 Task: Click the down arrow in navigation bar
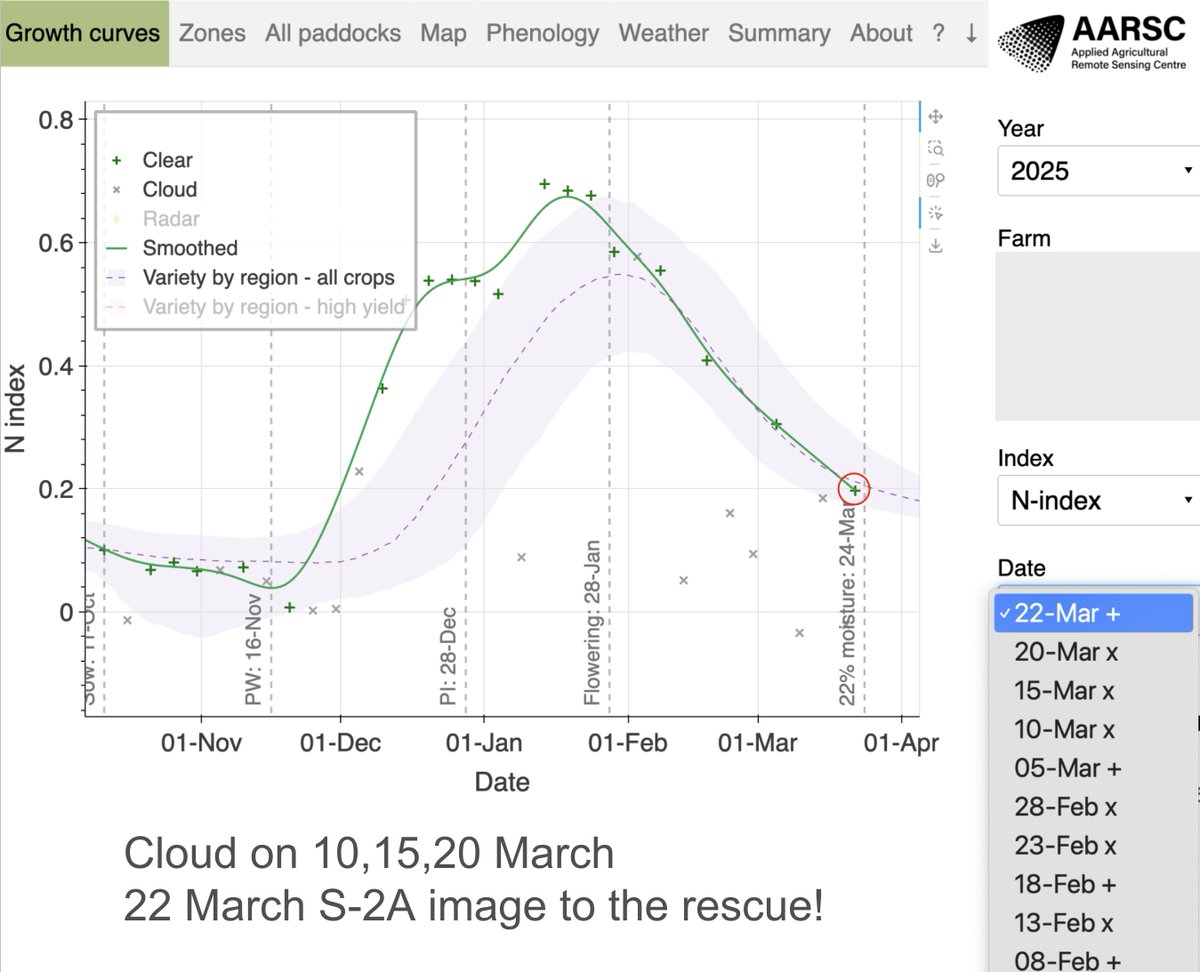[x=971, y=33]
